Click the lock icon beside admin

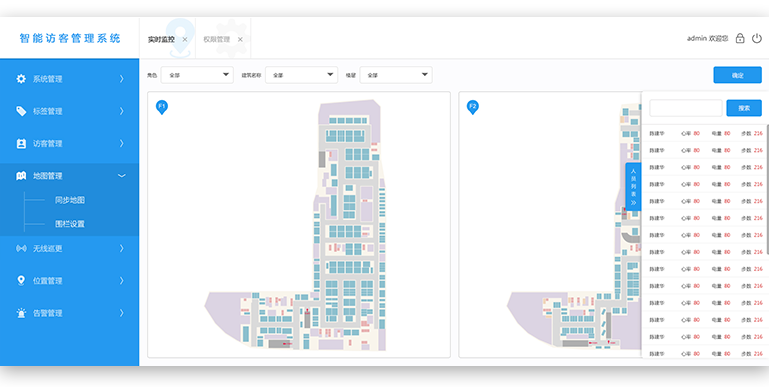740,38
